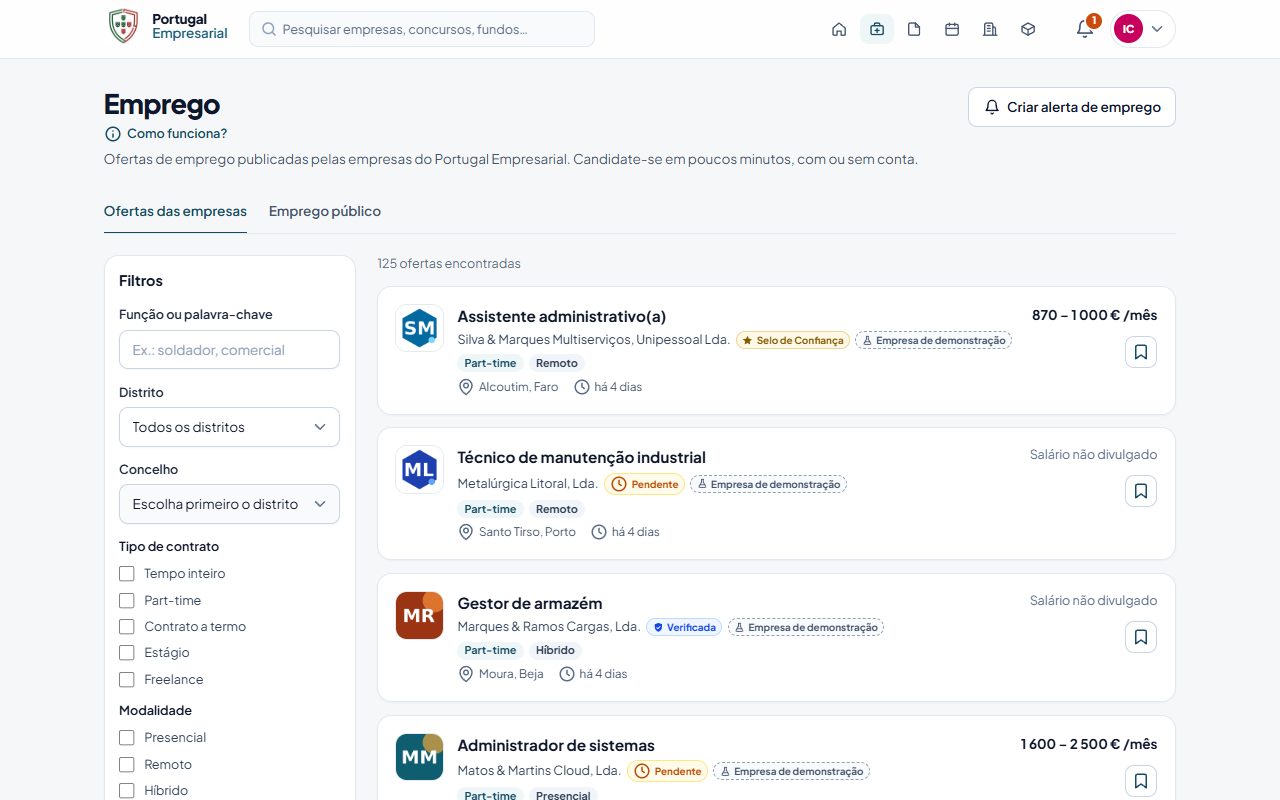This screenshot has height=800, width=1280.
Task: Open the document page icon in navbar
Action: (x=914, y=29)
